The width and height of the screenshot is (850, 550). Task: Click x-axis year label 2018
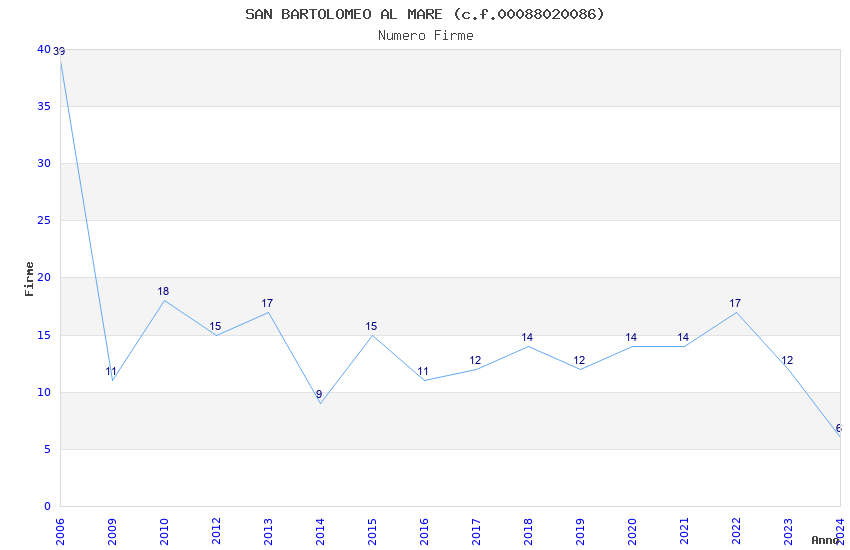(529, 532)
